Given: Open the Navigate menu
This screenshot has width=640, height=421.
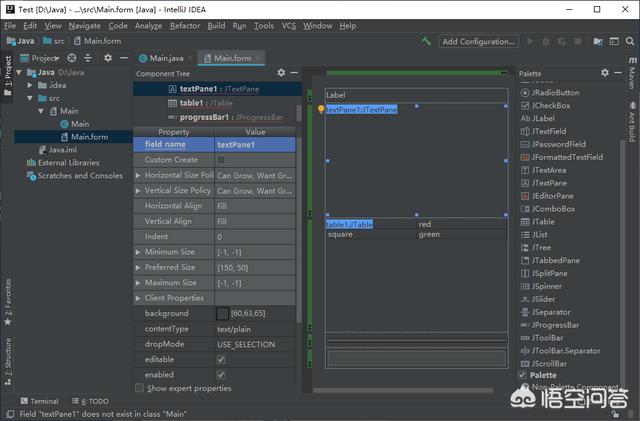Looking at the screenshot, I should pyautogui.click(x=84, y=26).
